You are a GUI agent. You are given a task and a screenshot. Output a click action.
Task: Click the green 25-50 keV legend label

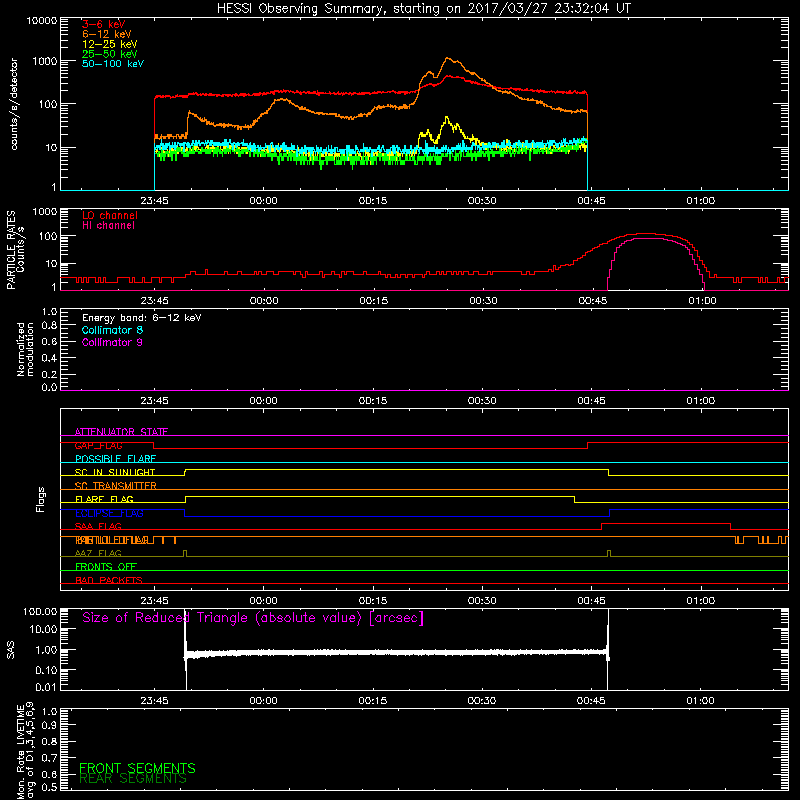tap(110, 54)
